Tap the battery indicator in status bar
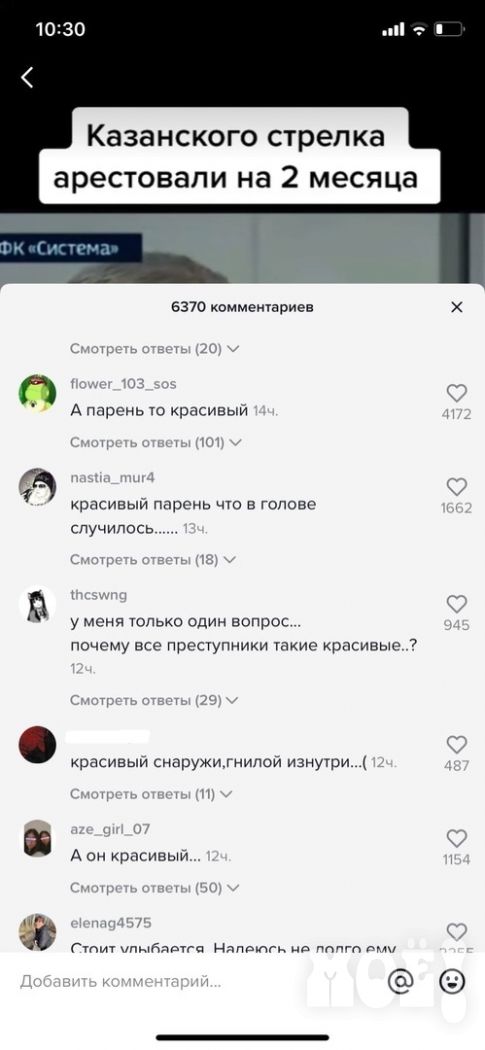The width and height of the screenshot is (485, 1050). pos(448,29)
